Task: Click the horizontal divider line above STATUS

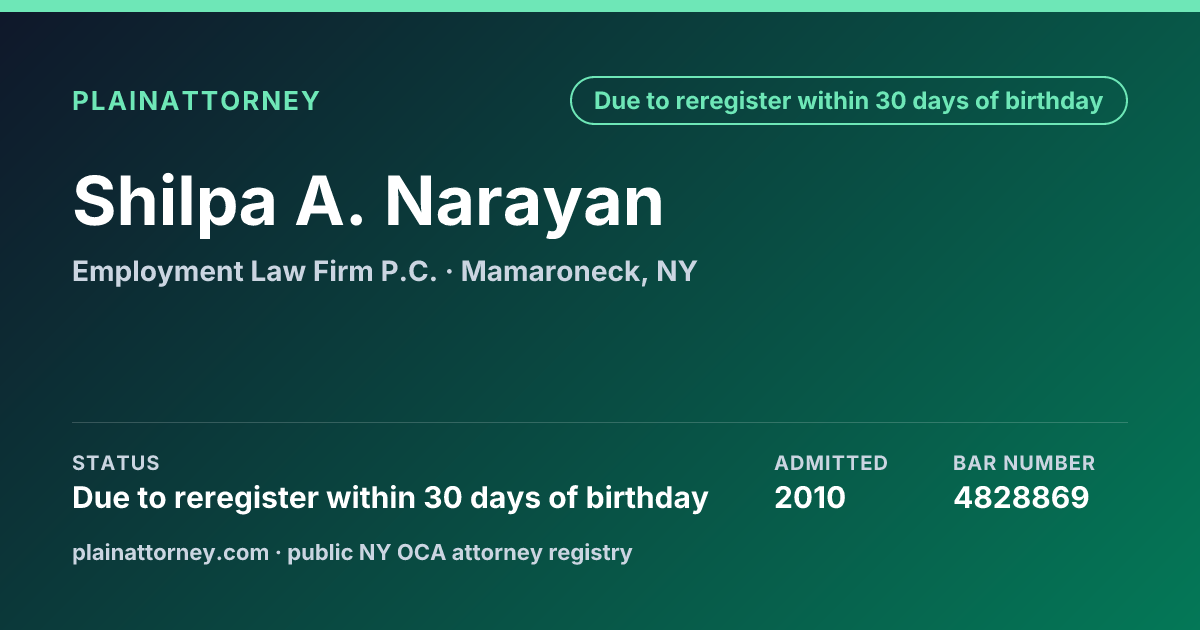Action: coord(600,423)
